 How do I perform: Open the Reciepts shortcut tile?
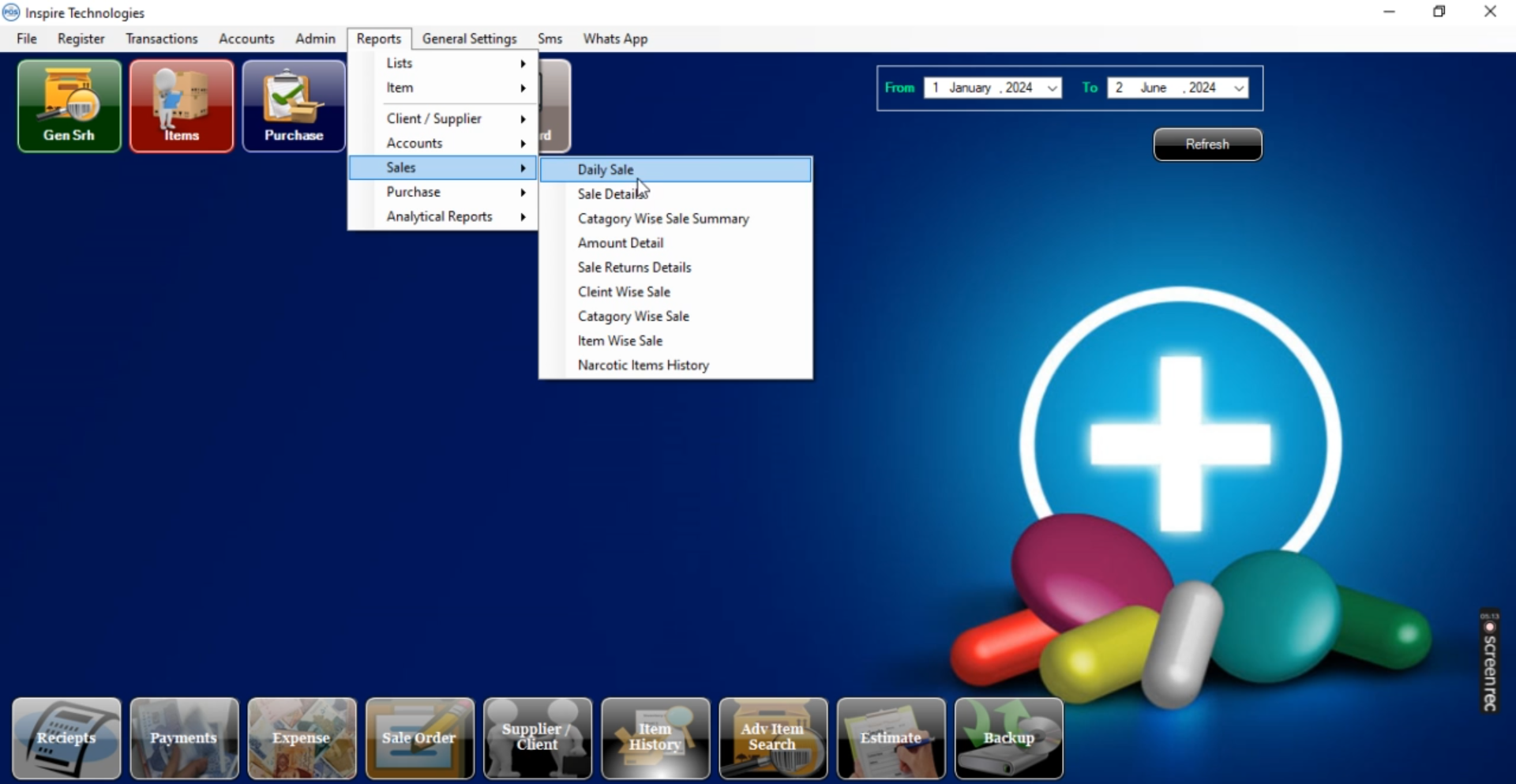(x=66, y=738)
